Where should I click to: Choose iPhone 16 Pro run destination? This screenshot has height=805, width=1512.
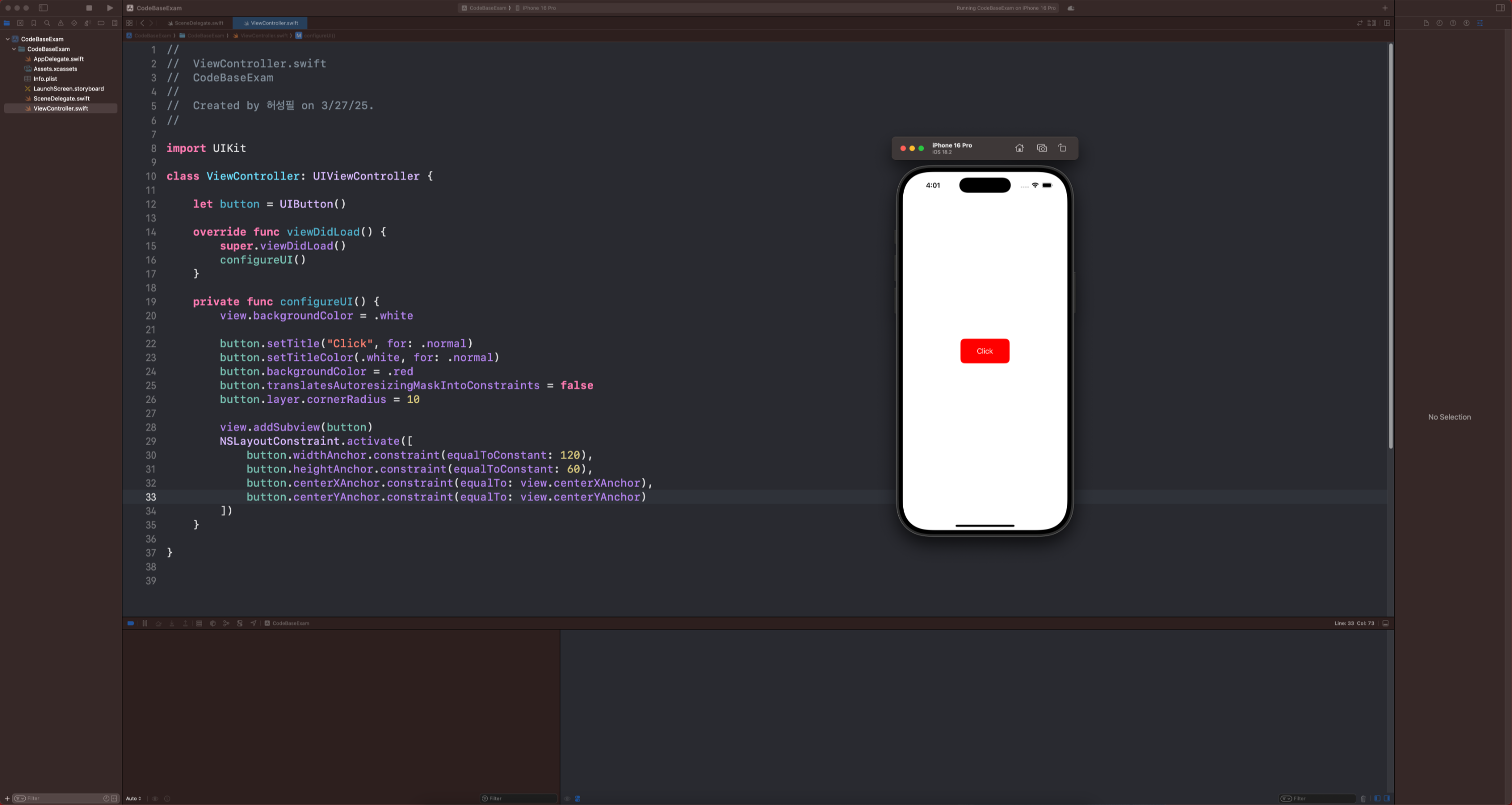pos(536,8)
